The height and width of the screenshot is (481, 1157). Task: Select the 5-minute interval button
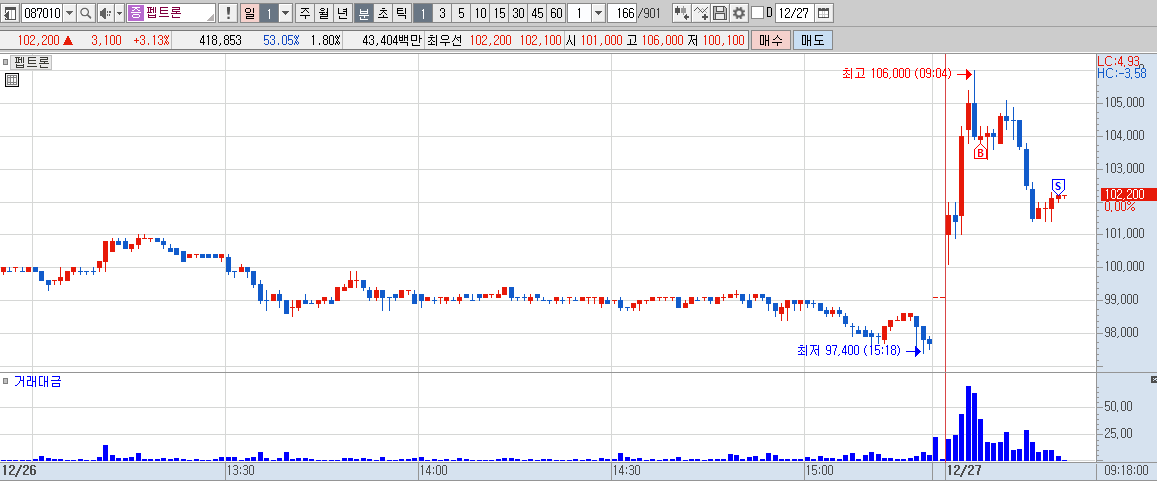(x=460, y=13)
